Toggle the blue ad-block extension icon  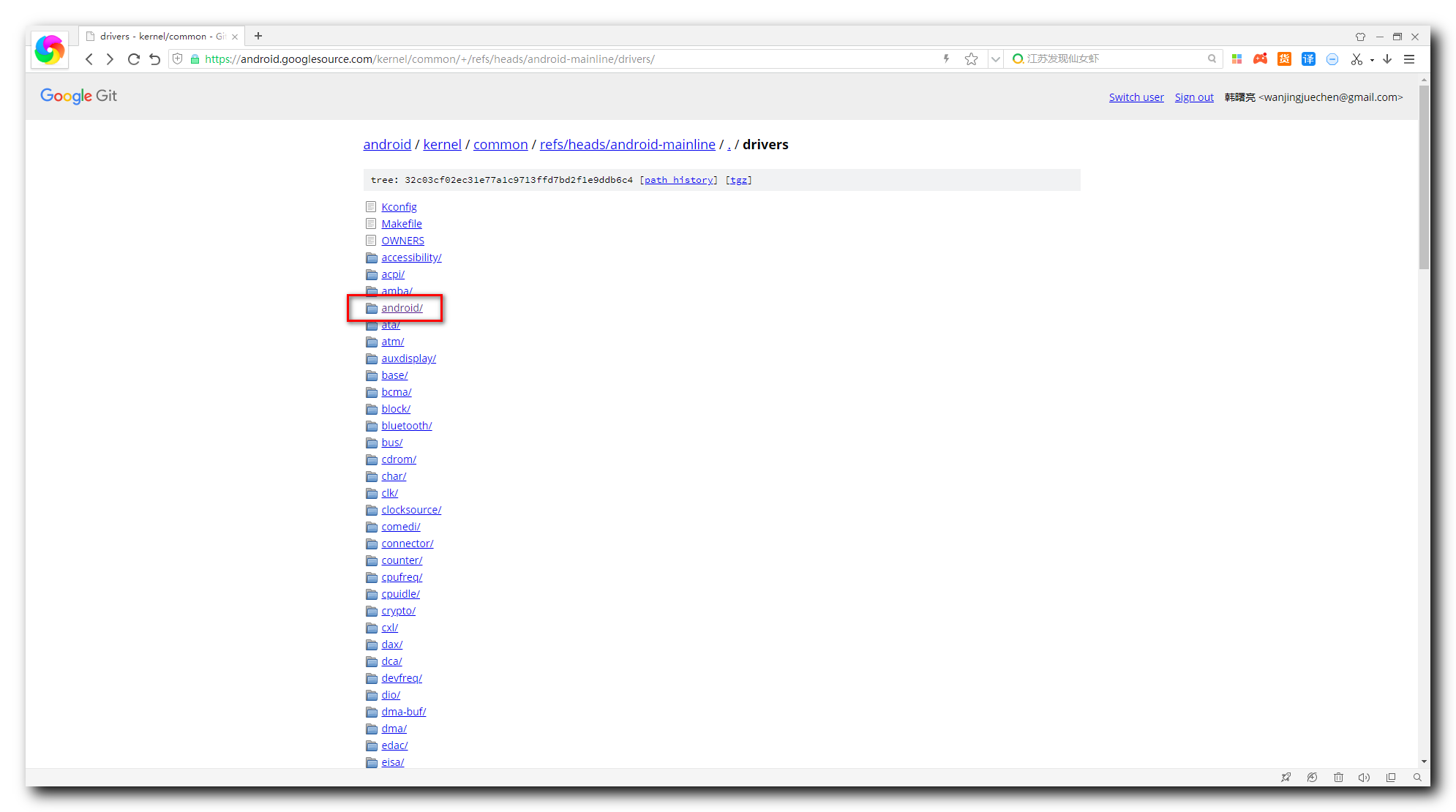[1332, 59]
